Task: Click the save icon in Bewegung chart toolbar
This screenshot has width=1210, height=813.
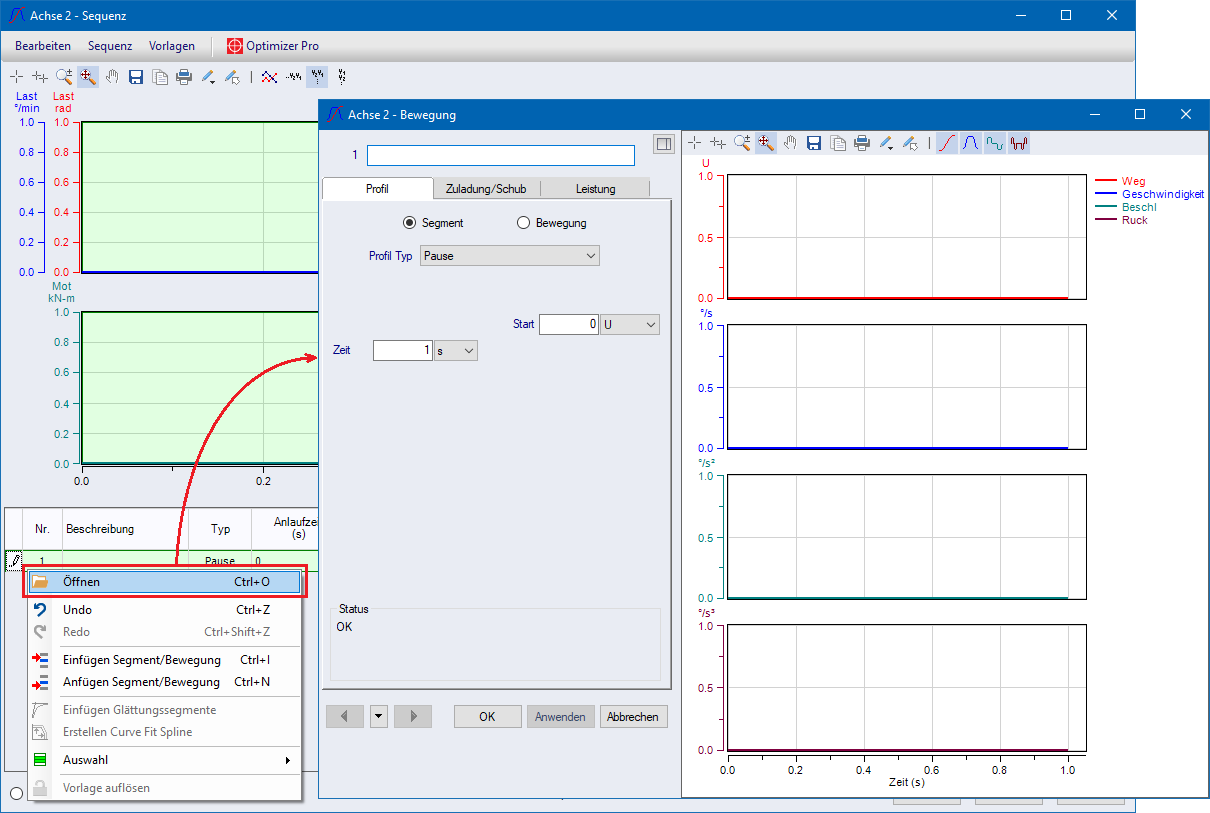Action: pos(814,143)
